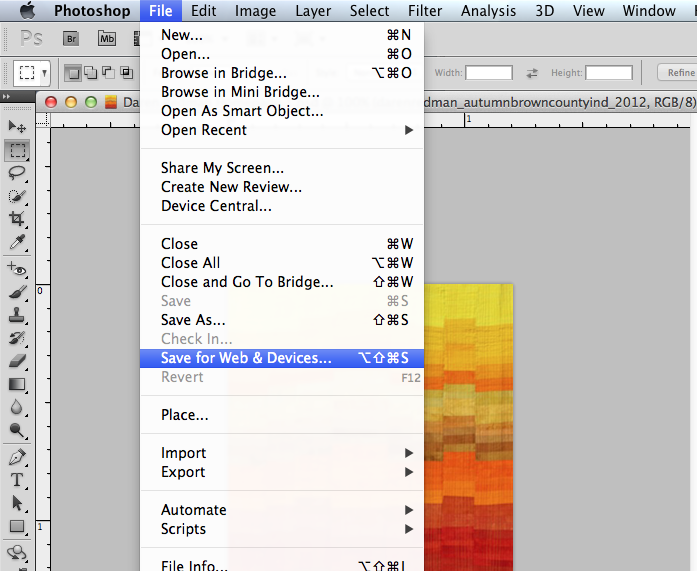Select the Lasso tool
This screenshot has width=697, height=571.
click(17, 173)
